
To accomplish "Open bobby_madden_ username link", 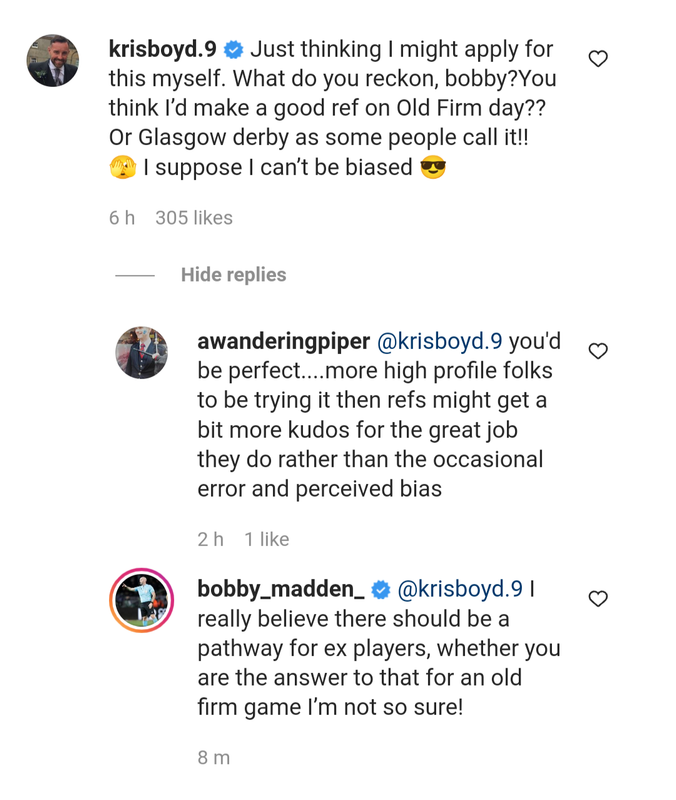I will 281,589.
